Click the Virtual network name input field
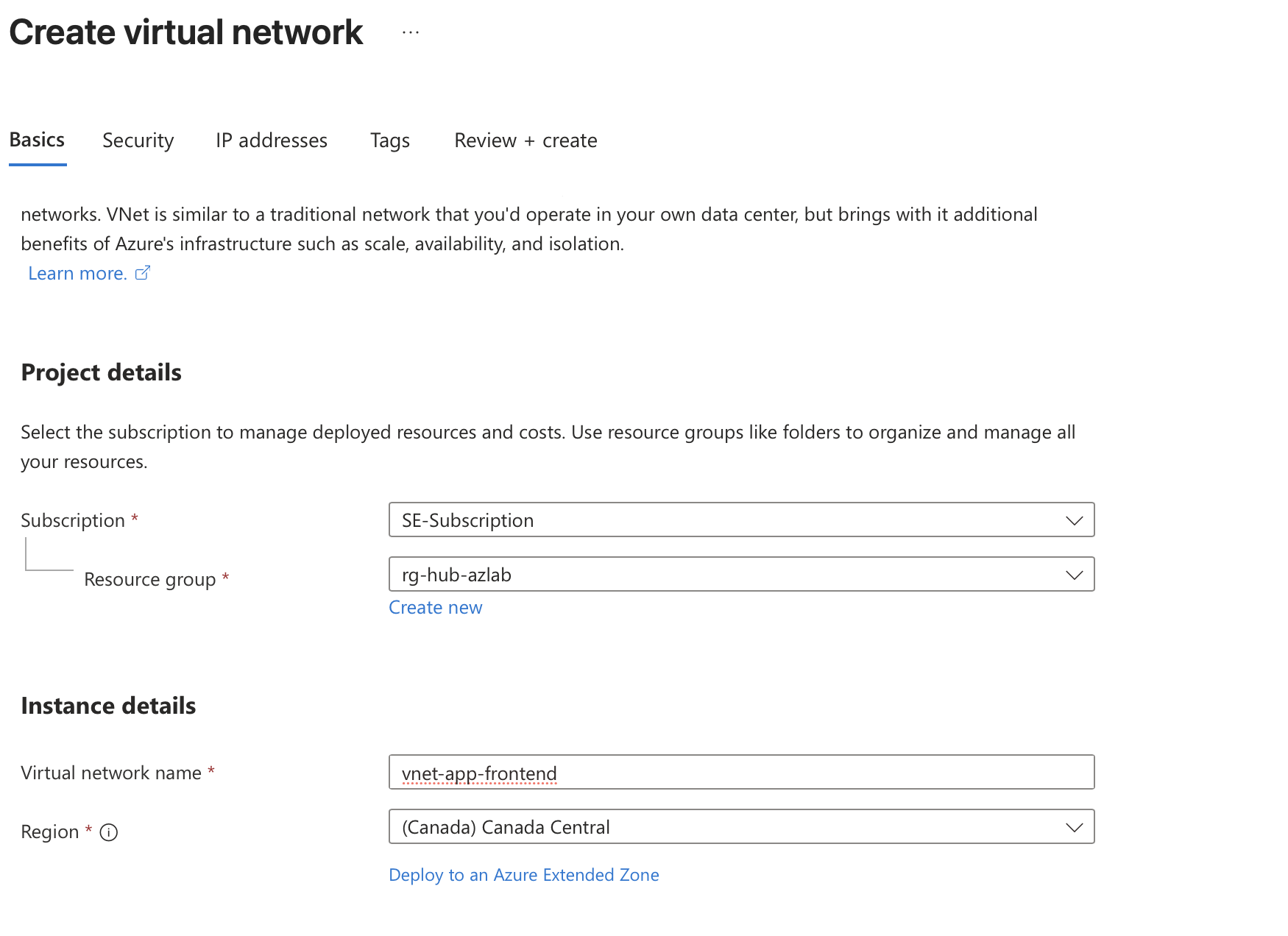 pyautogui.click(x=741, y=772)
